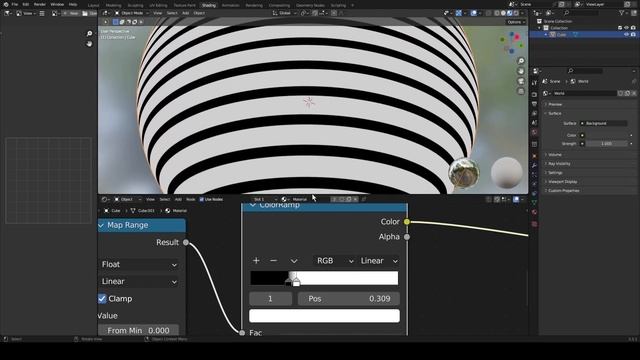
Task: Open the File menu
Action: click(x=15, y=4)
